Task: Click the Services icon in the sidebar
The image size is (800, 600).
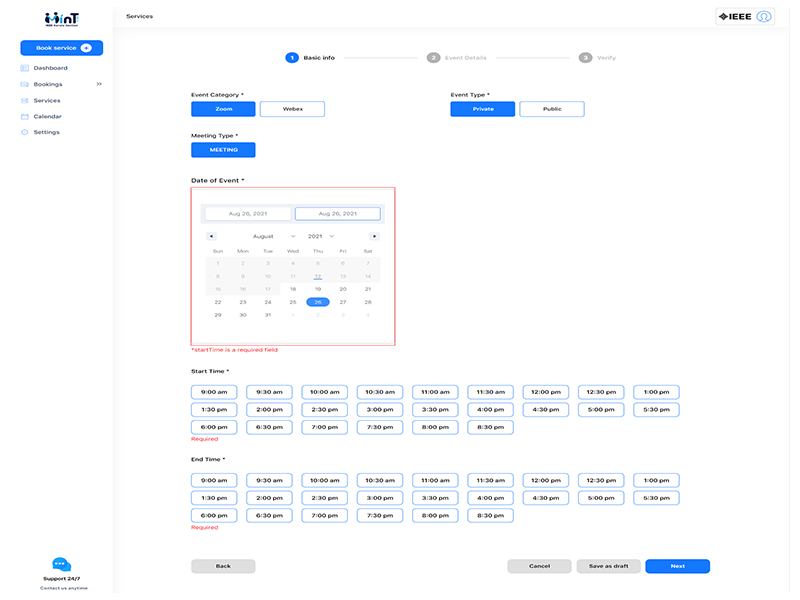Action: pos(24,100)
